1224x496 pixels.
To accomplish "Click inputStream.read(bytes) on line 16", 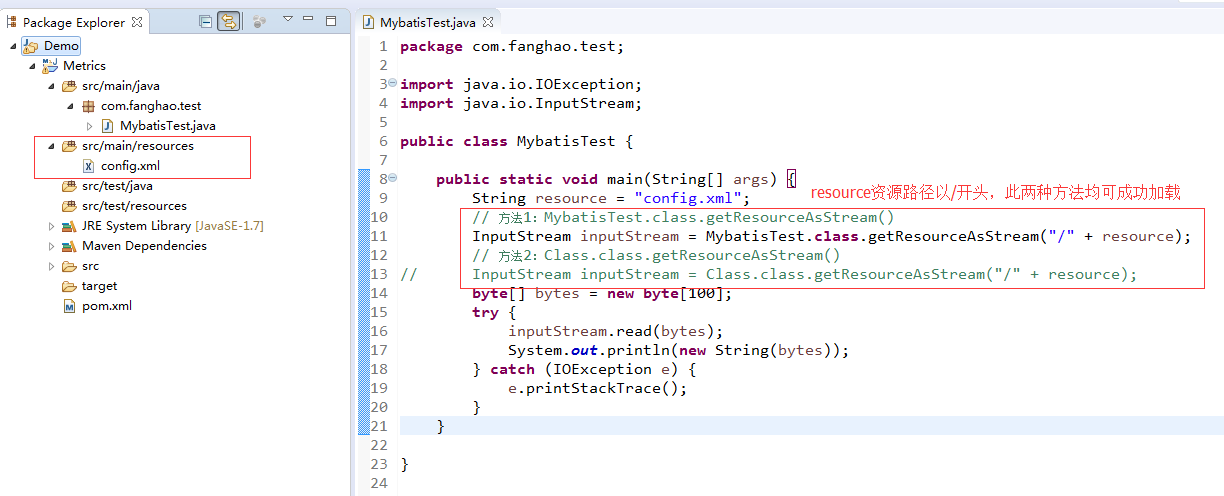I will [615, 331].
